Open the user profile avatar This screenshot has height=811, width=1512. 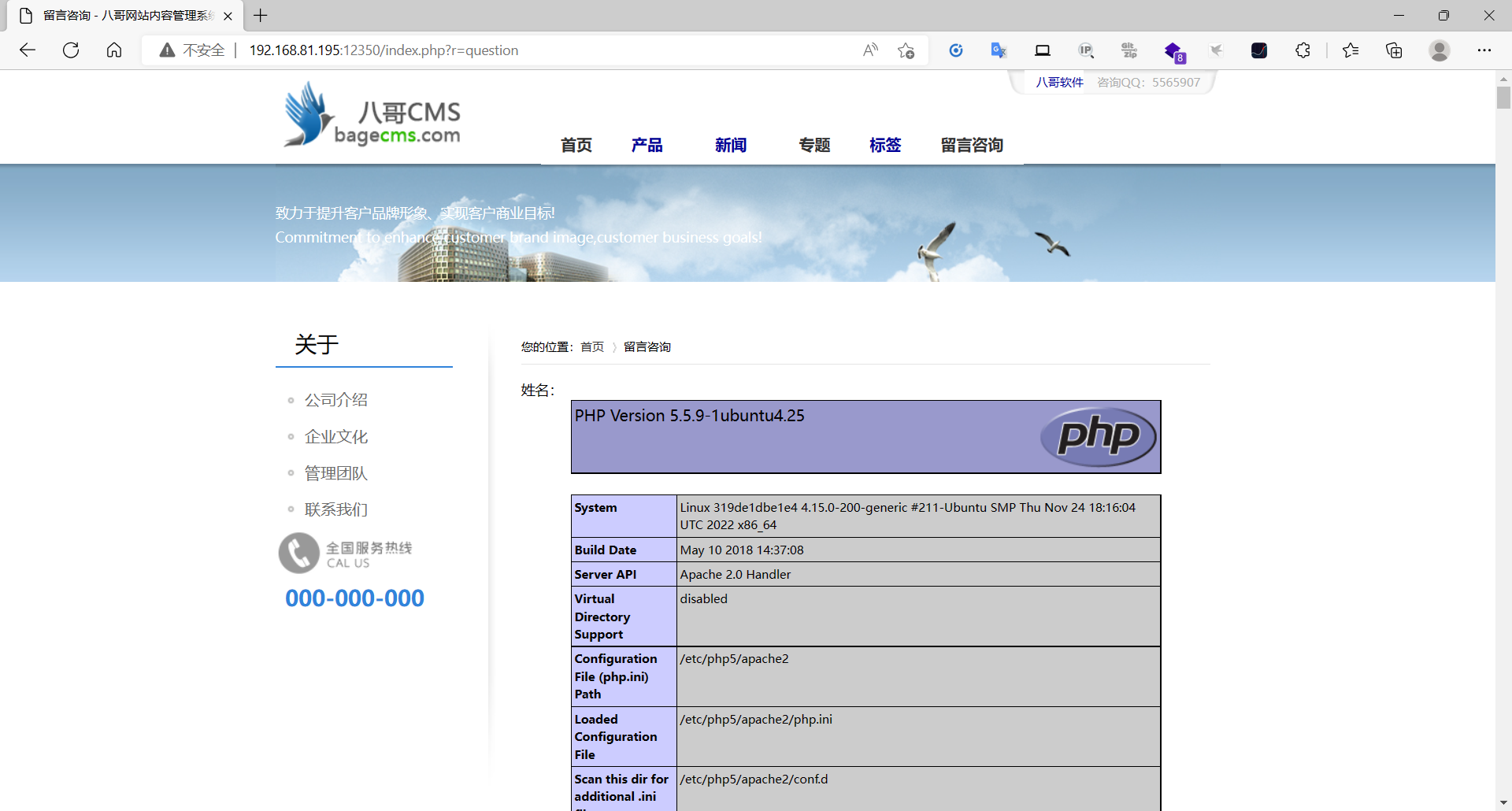pos(1440,50)
